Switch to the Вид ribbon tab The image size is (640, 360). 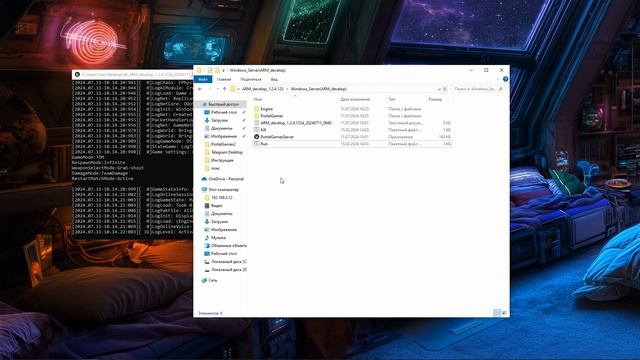click(x=274, y=79)
